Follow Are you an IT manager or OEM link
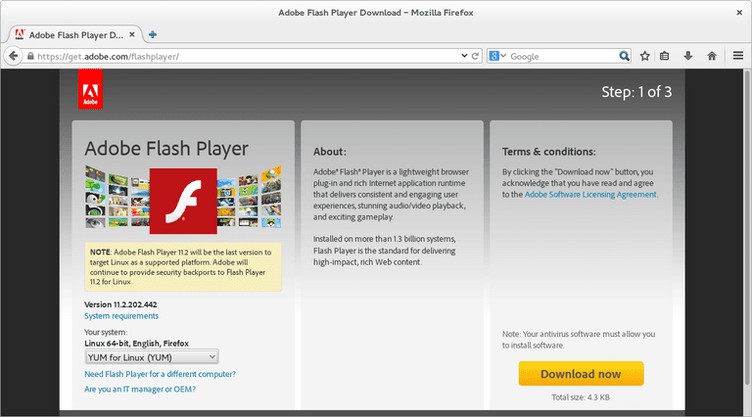This screenshot has width=752, height=417. [140, 389]
